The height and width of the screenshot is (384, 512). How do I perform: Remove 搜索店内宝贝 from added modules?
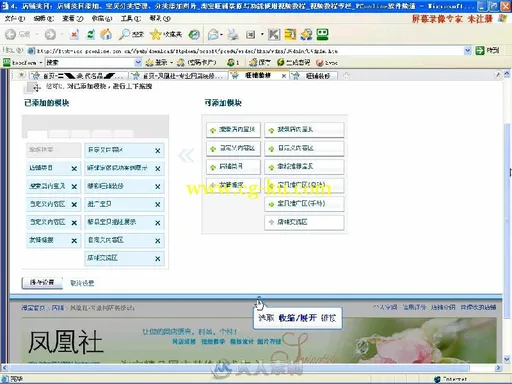point(74,187)
